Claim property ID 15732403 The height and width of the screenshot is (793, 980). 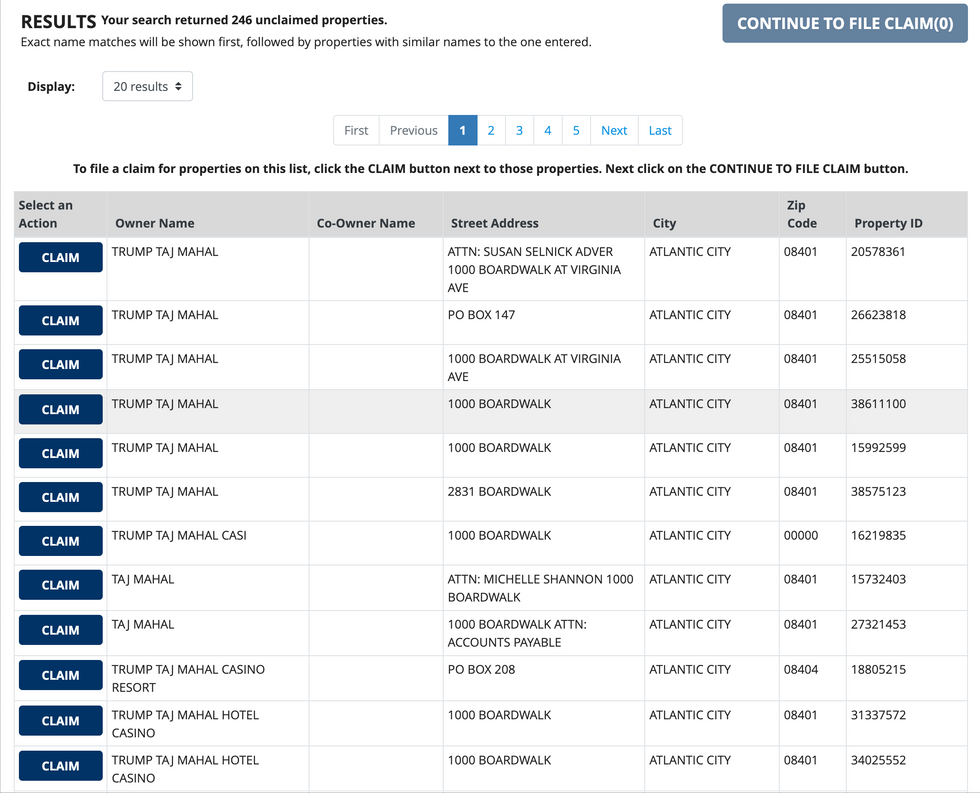(61, 585)
